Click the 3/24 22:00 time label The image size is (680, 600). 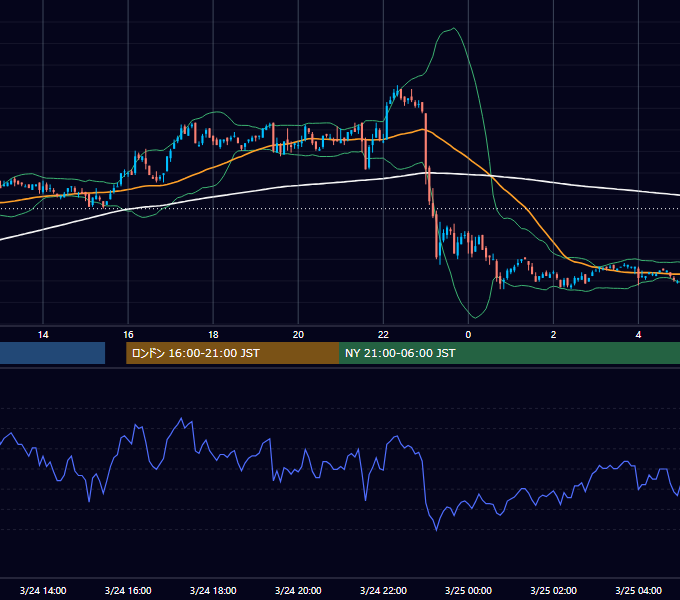(383, 590)
